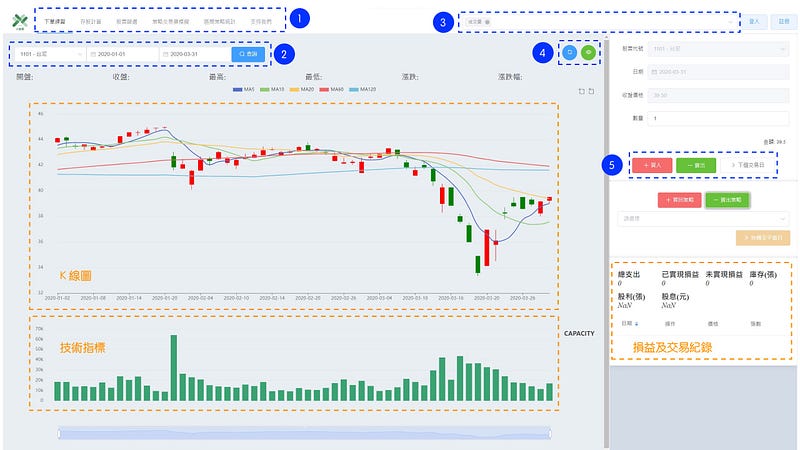Click the green X logo icon

coord(20,21)
